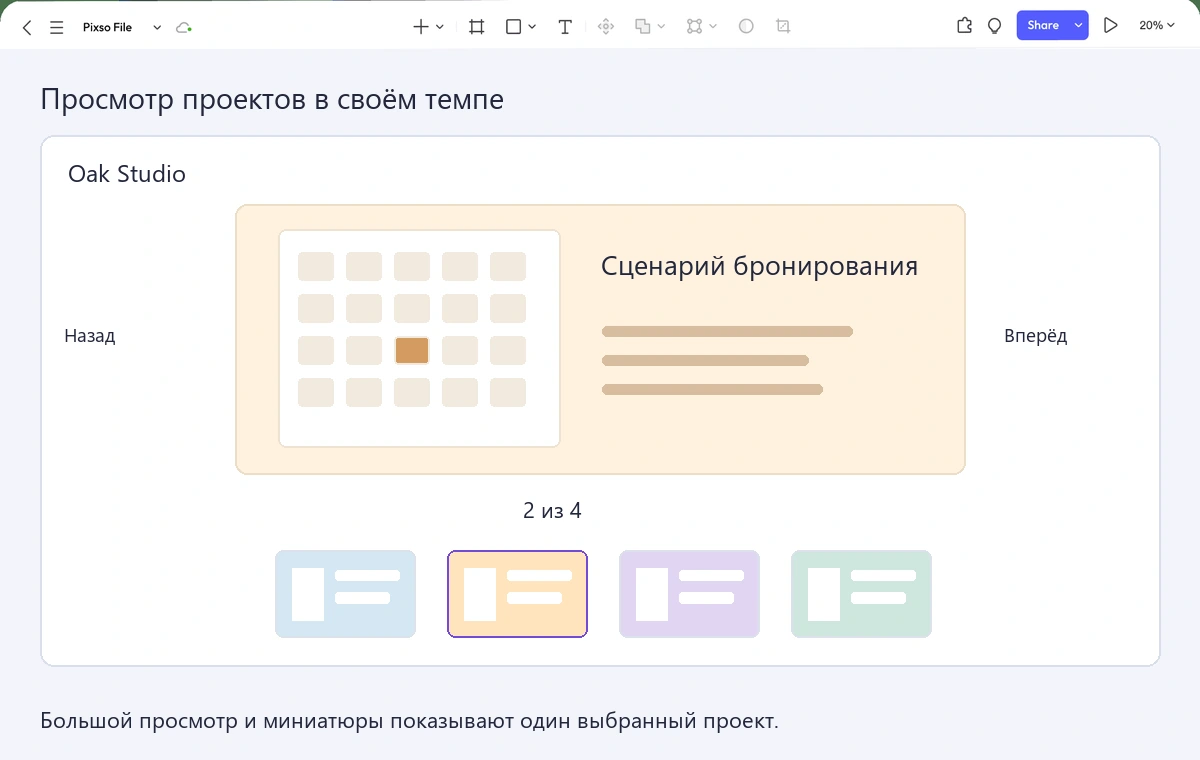Go back using the left arrow icon
Image resolution: width=1200 pixels, height=760 pixels.
coord(27,27)
